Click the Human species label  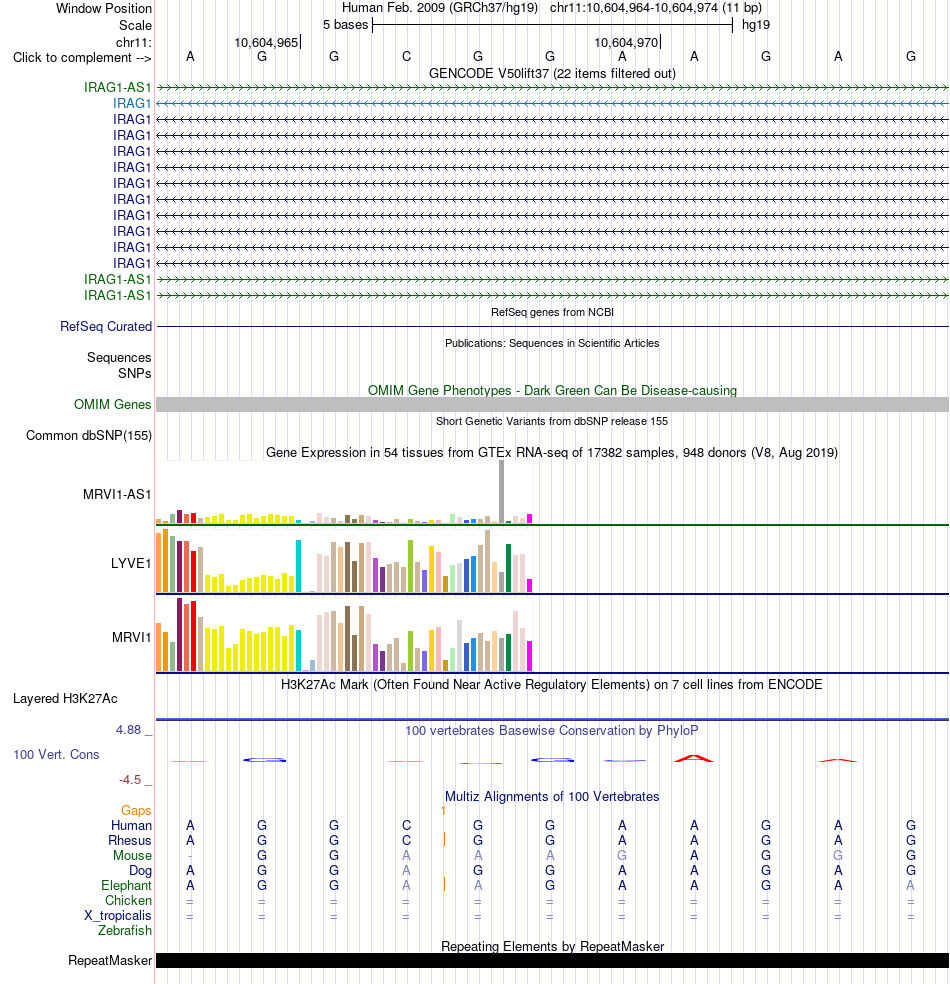pos(132,825)
